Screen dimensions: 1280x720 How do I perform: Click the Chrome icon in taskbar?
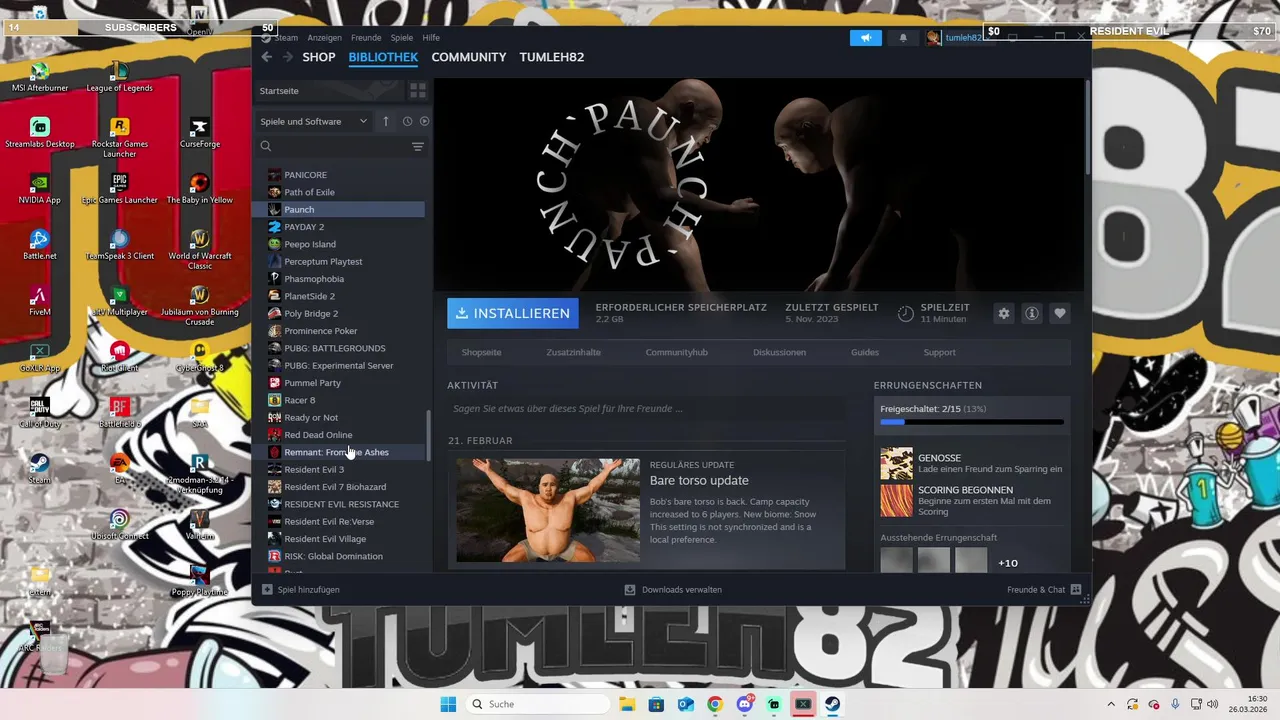(715, 704)
